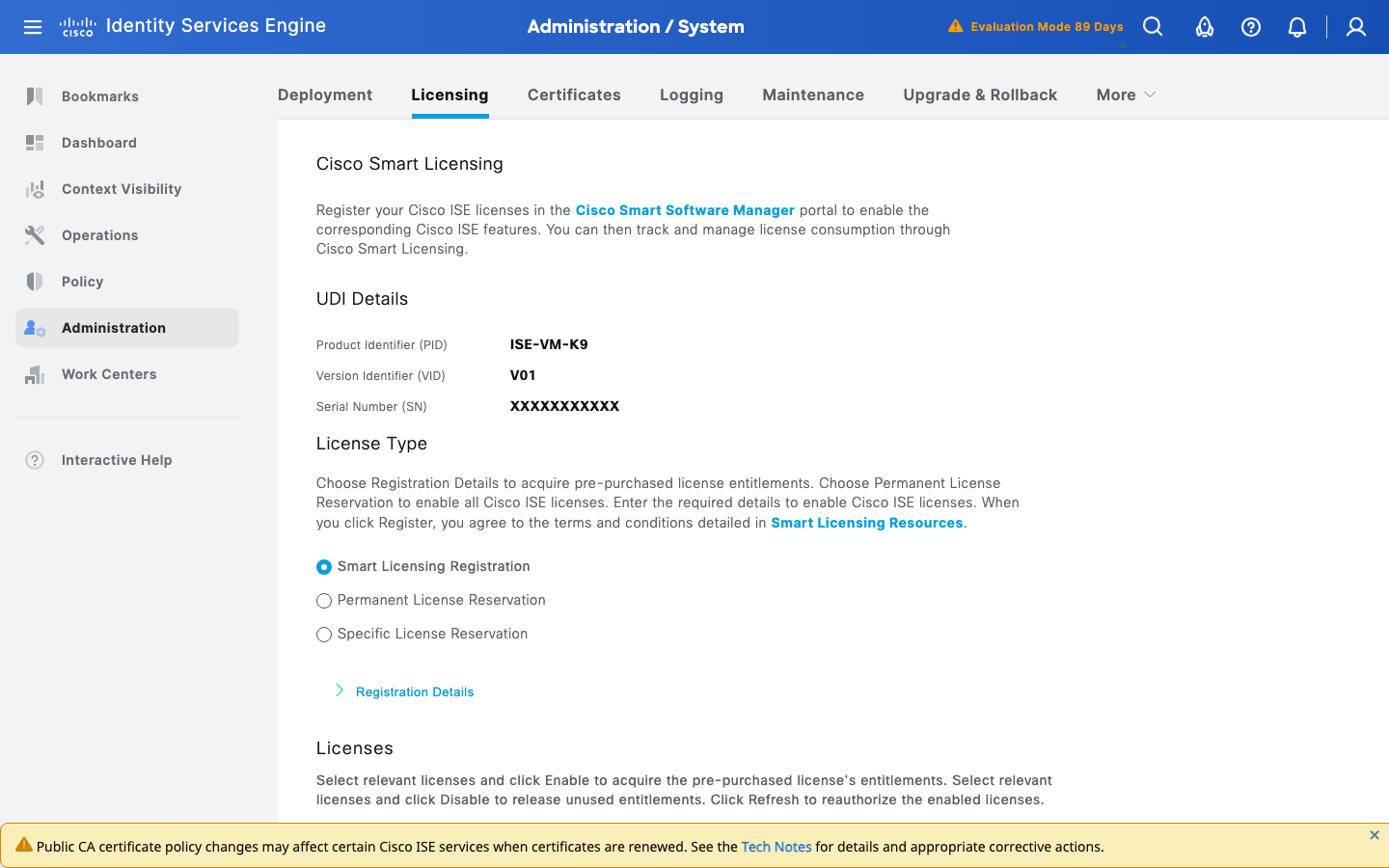Click the Bookmarks sidebar icon

pos(35,96)
